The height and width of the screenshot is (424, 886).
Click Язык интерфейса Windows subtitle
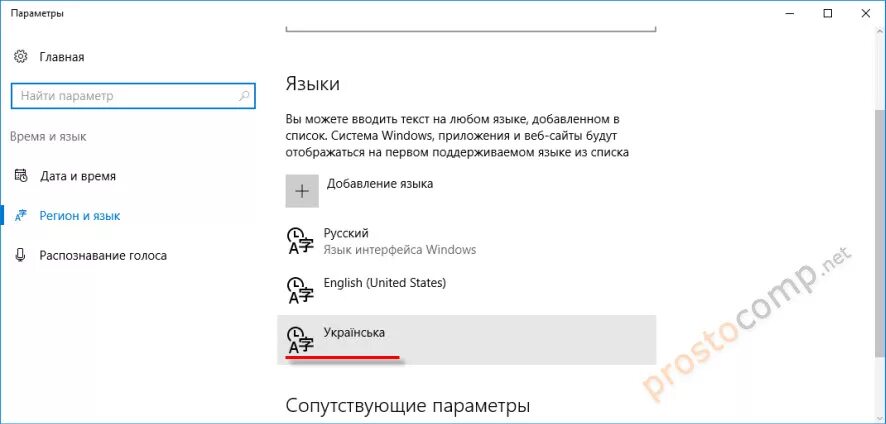400,249
